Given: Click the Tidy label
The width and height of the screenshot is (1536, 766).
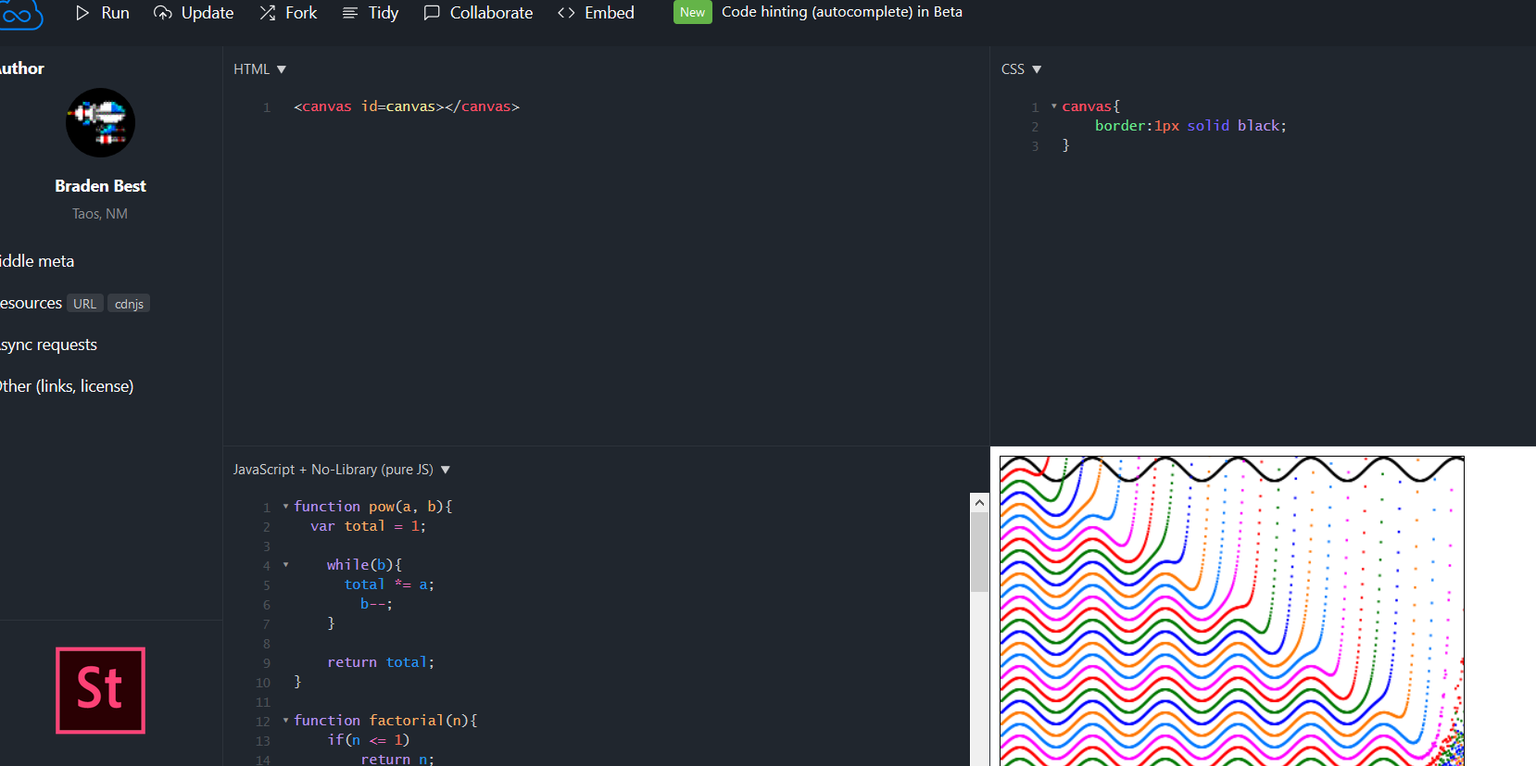Looking at the screenshot, I should [383, 13].
